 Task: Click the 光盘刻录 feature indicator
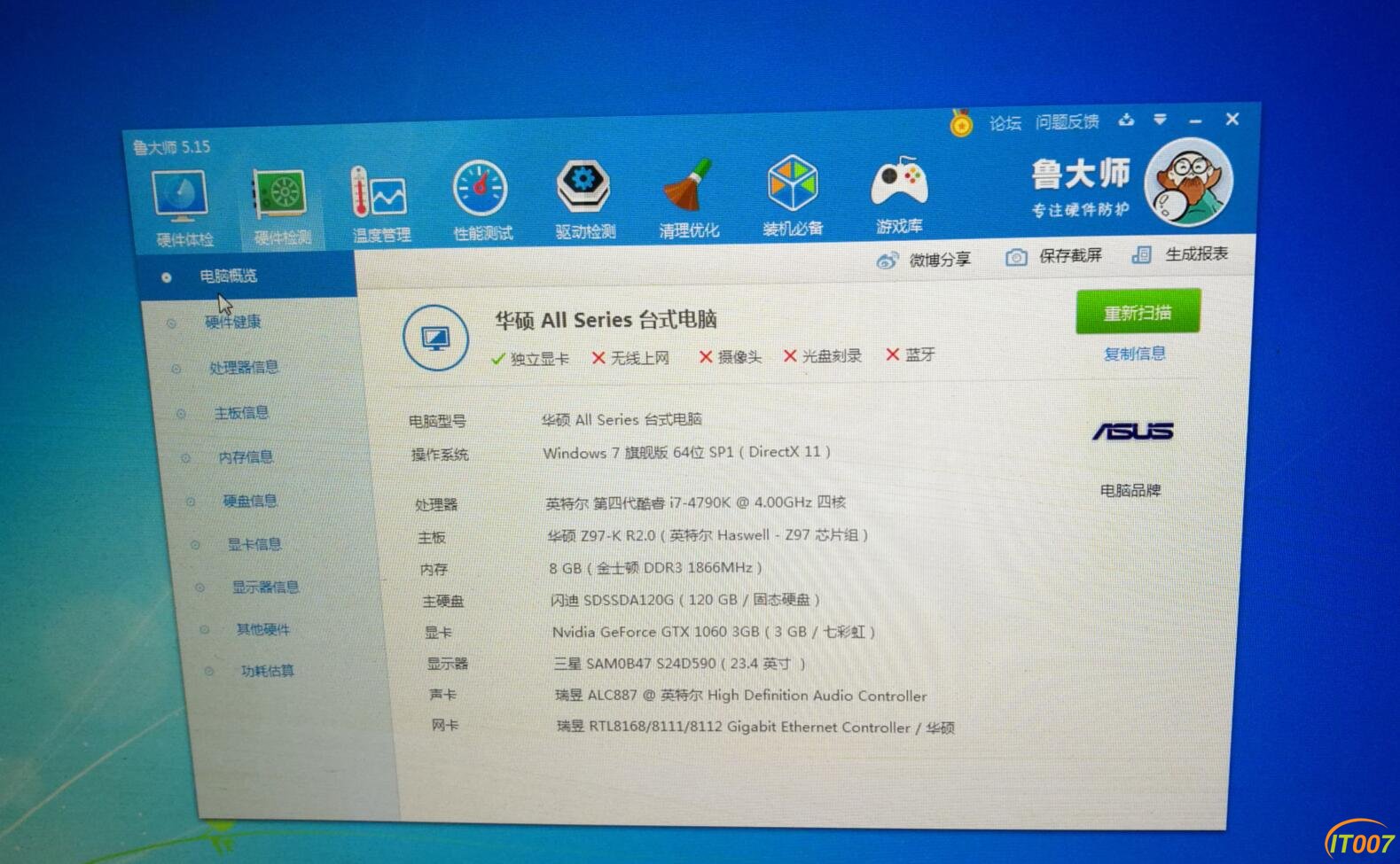tap(823, 355)
